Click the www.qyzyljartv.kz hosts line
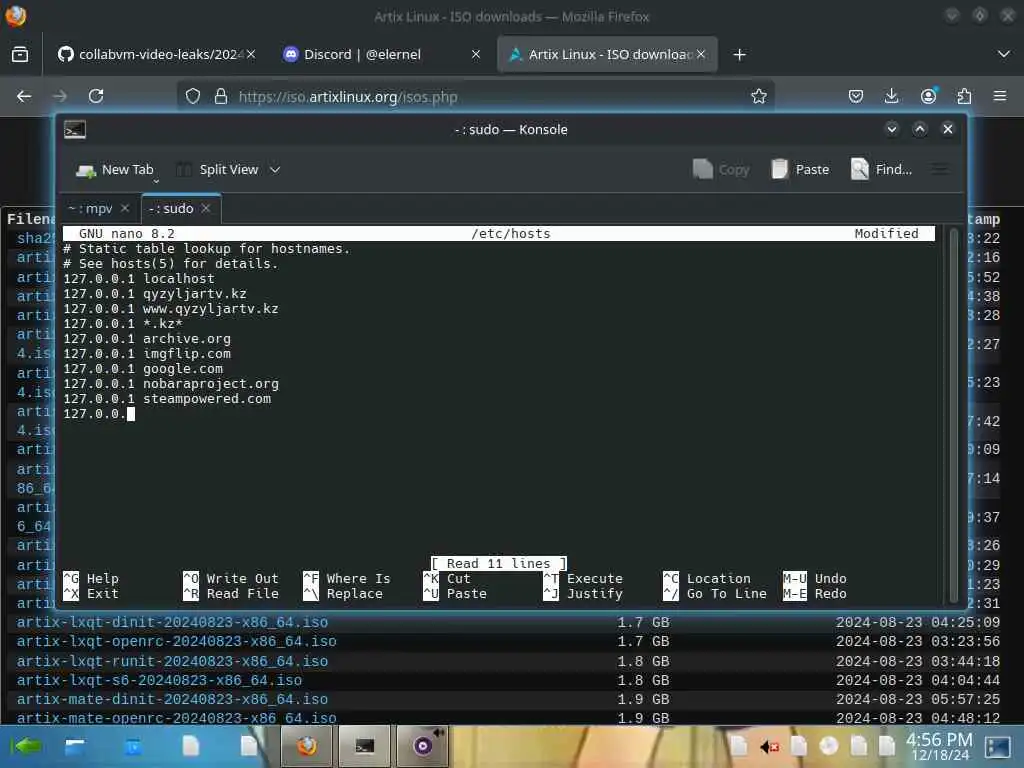Image resolution: width=1024 pixels, height=768 pixels. [171, 309]
